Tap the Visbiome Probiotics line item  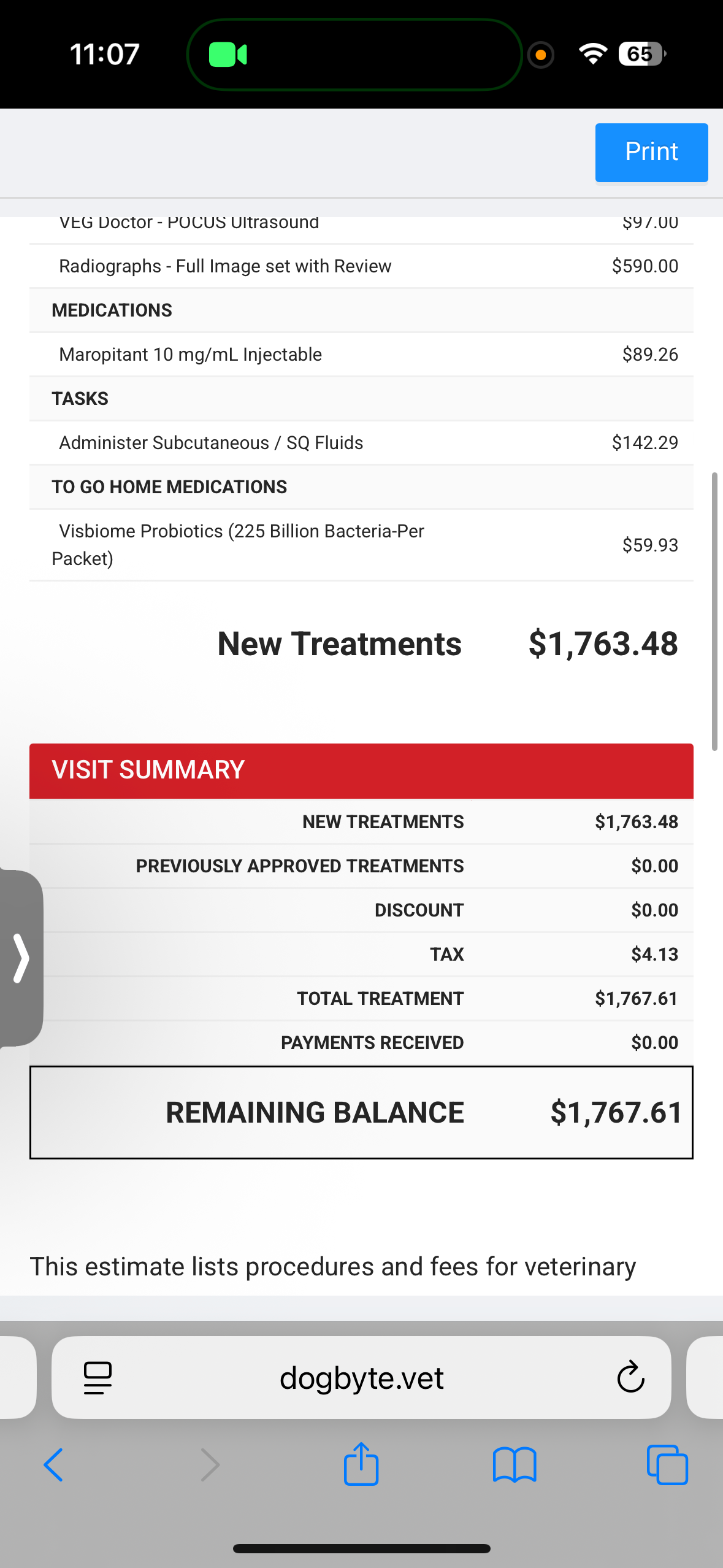(361, 545)
